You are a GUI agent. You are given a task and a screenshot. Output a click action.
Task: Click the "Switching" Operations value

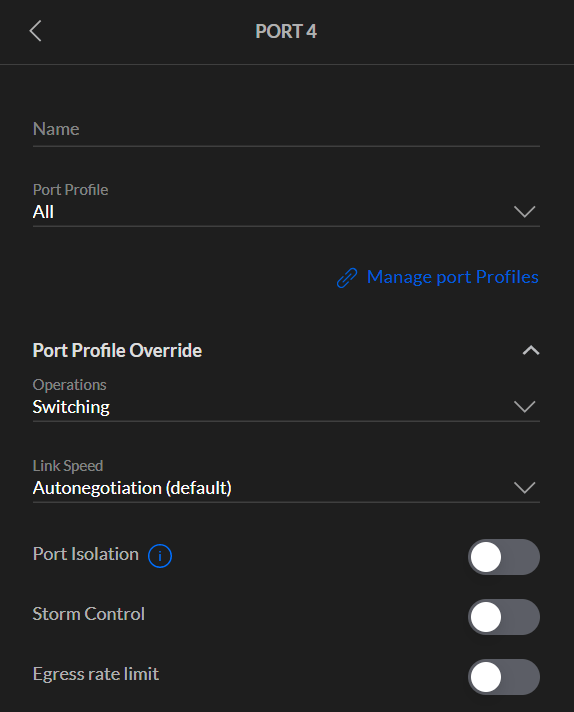click(x=71, y=407)
